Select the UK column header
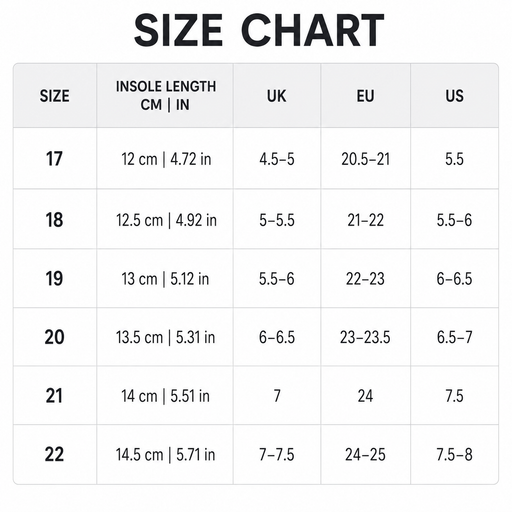The image size is (512, 512). click(276, 96)
